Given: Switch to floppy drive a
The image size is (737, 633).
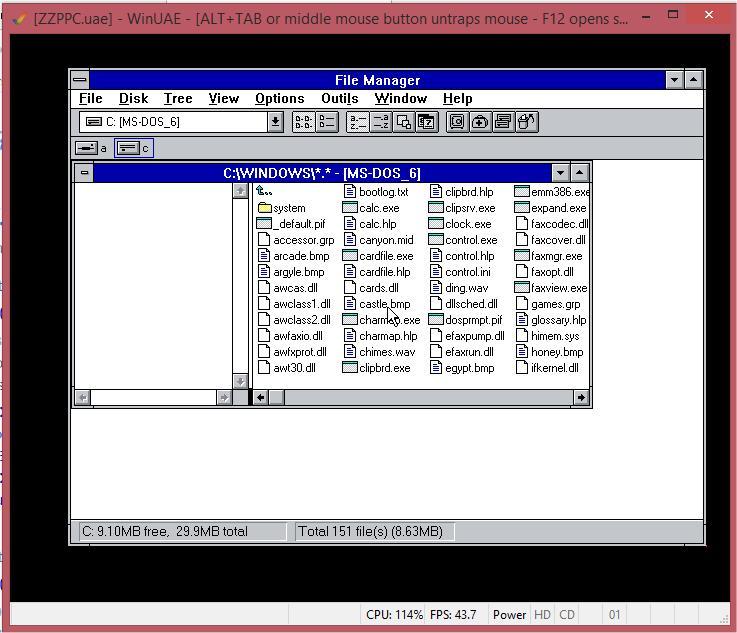Looking at the screenshot, I should point(91,148).
